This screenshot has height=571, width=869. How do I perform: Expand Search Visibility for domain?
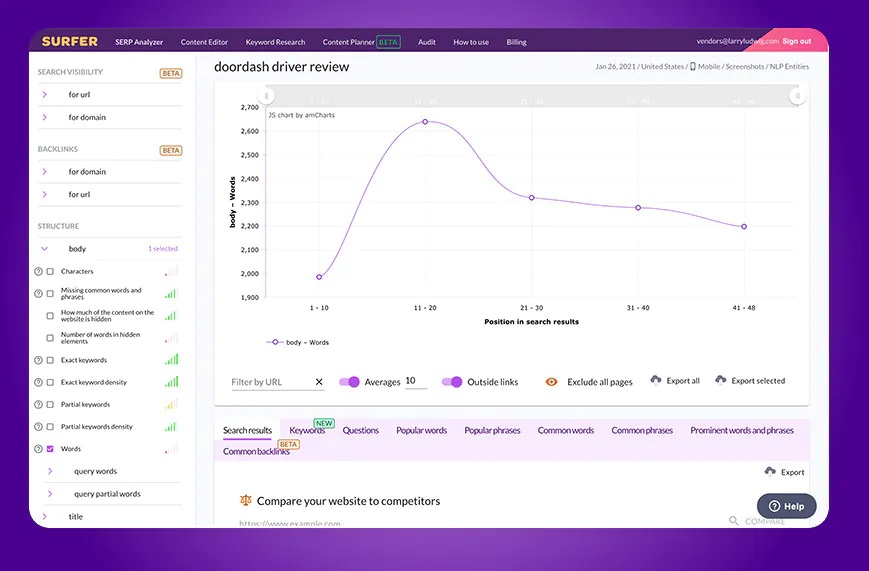[45, 118]
